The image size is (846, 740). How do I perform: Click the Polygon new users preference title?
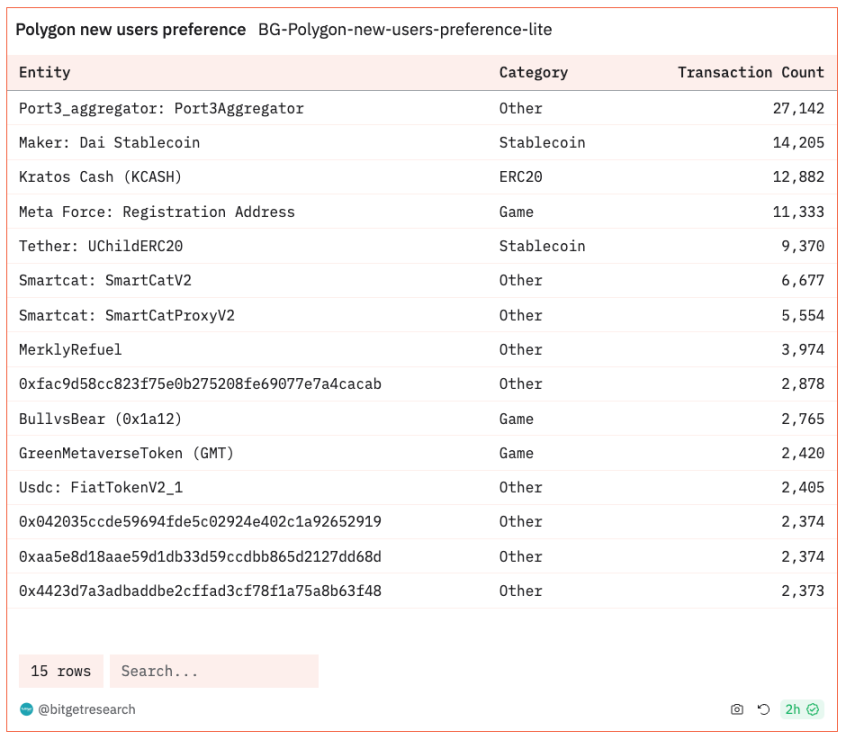130,30
